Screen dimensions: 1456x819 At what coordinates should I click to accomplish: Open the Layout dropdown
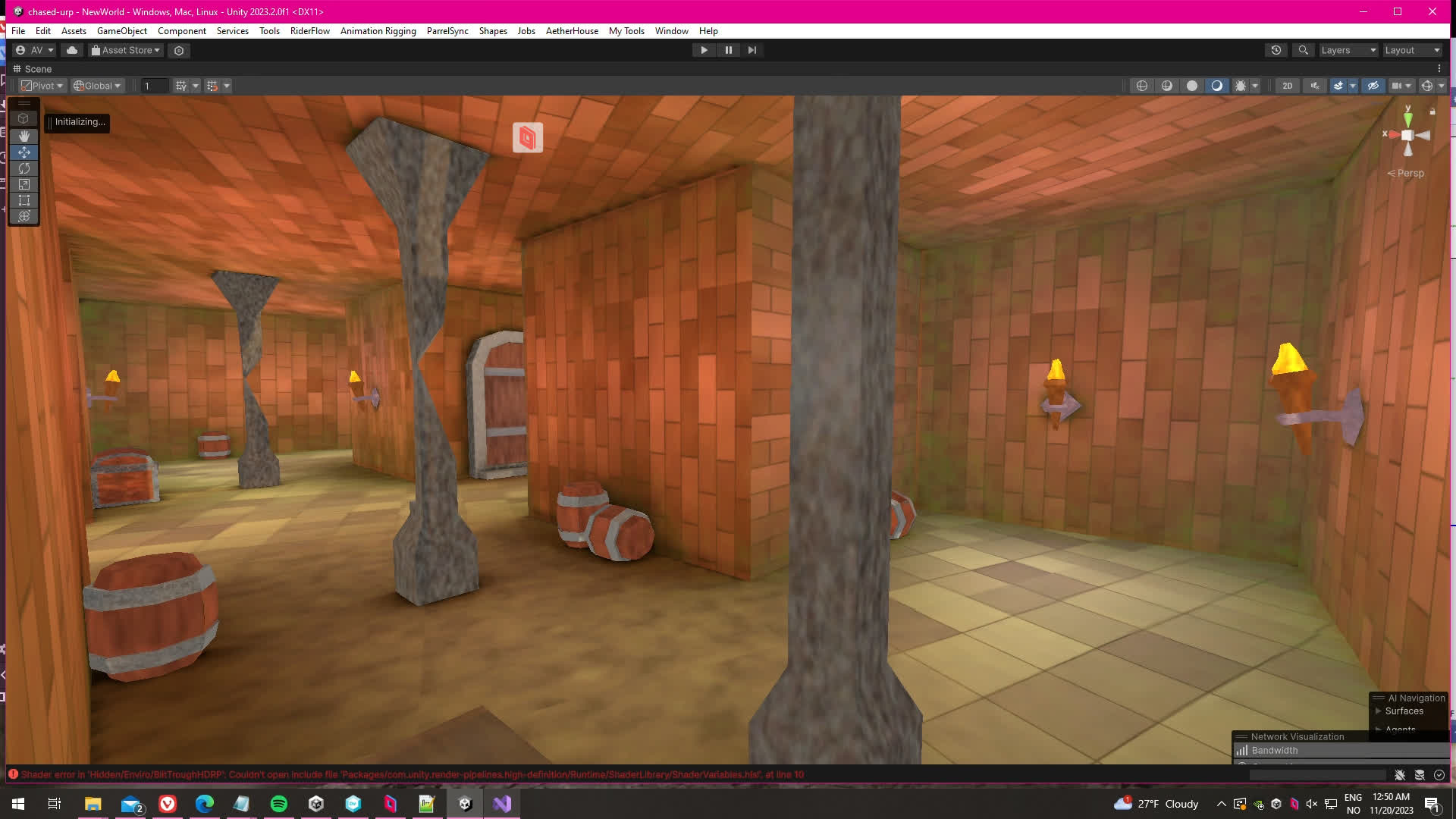point(1412,50)
